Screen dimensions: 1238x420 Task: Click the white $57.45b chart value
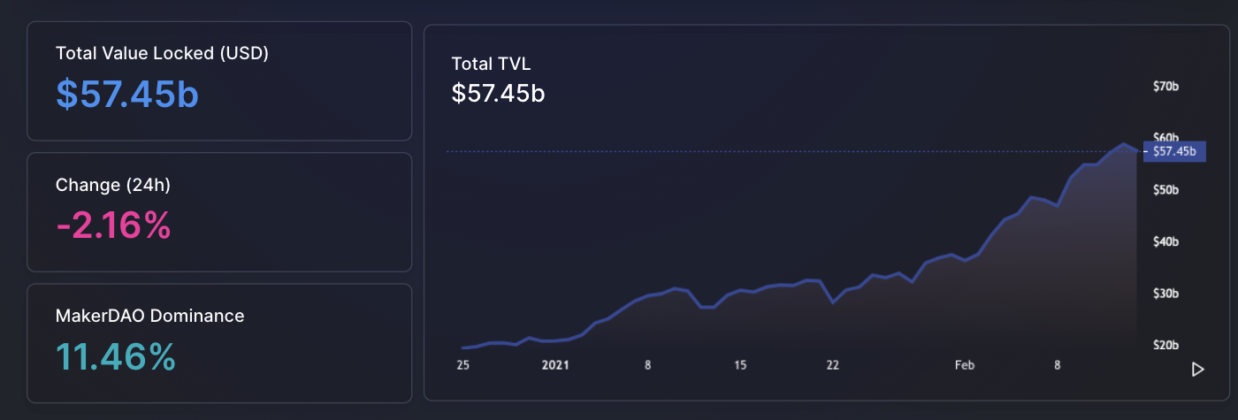tap(498, 93)
